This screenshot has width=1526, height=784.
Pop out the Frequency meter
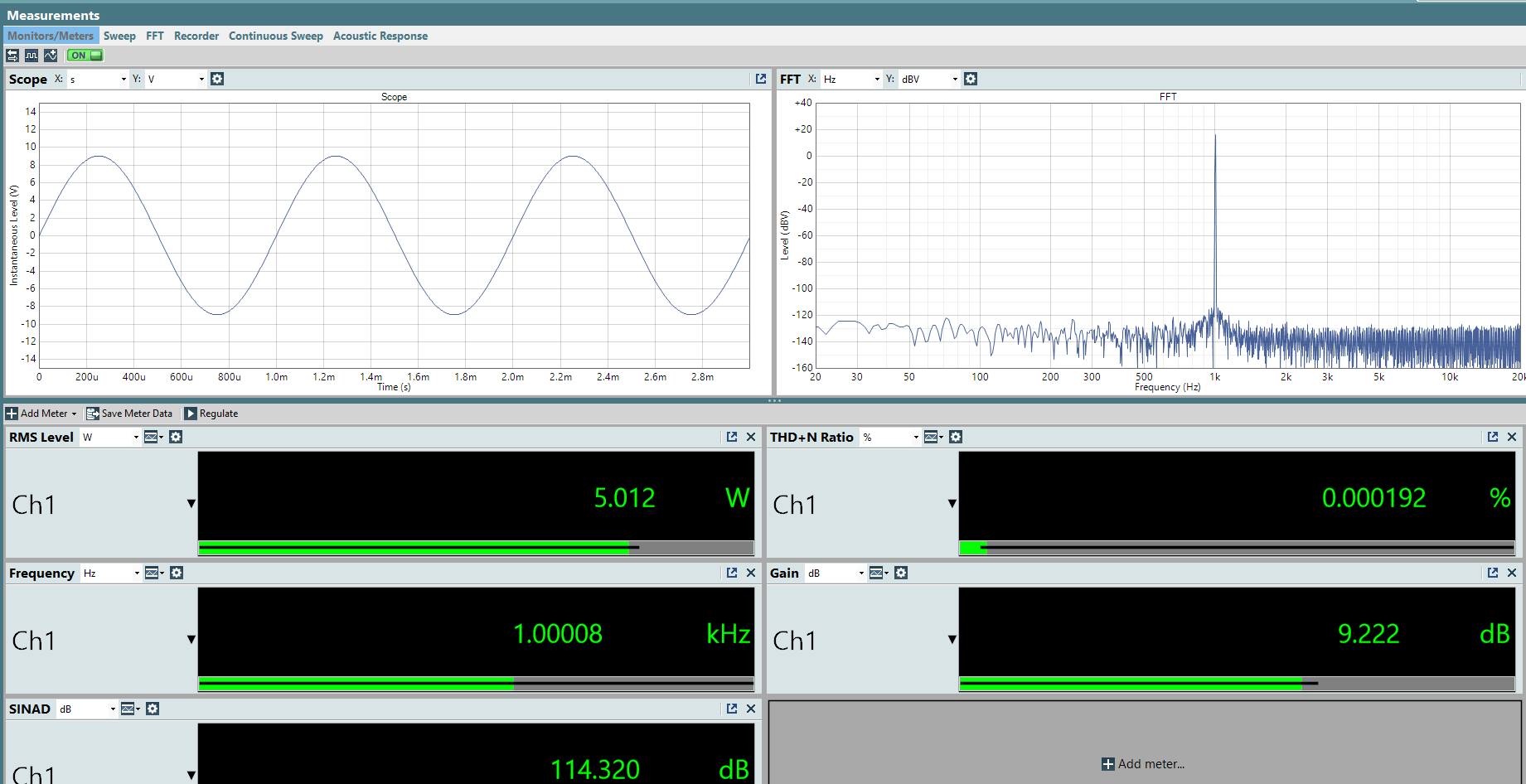click(732, 573)
